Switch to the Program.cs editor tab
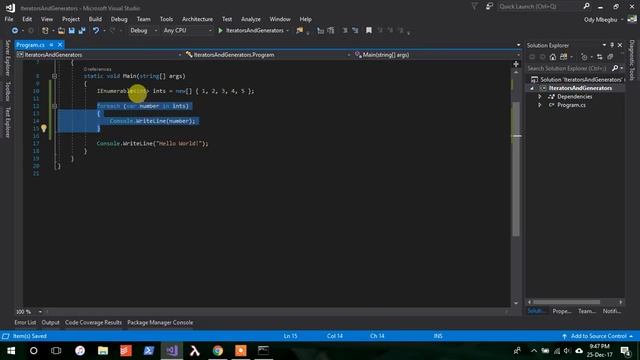The width and height of the screenshot is (640, 360). pos(31,45)
